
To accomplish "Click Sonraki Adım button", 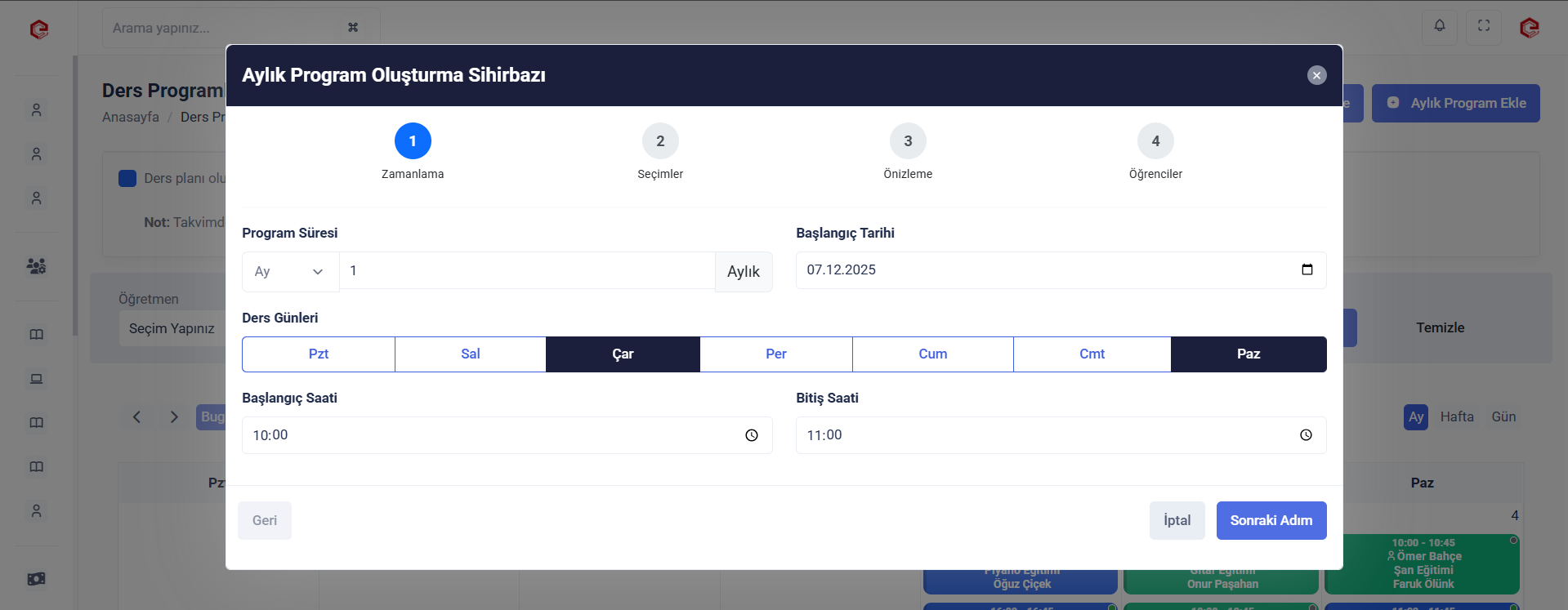I will (1271, 521).
